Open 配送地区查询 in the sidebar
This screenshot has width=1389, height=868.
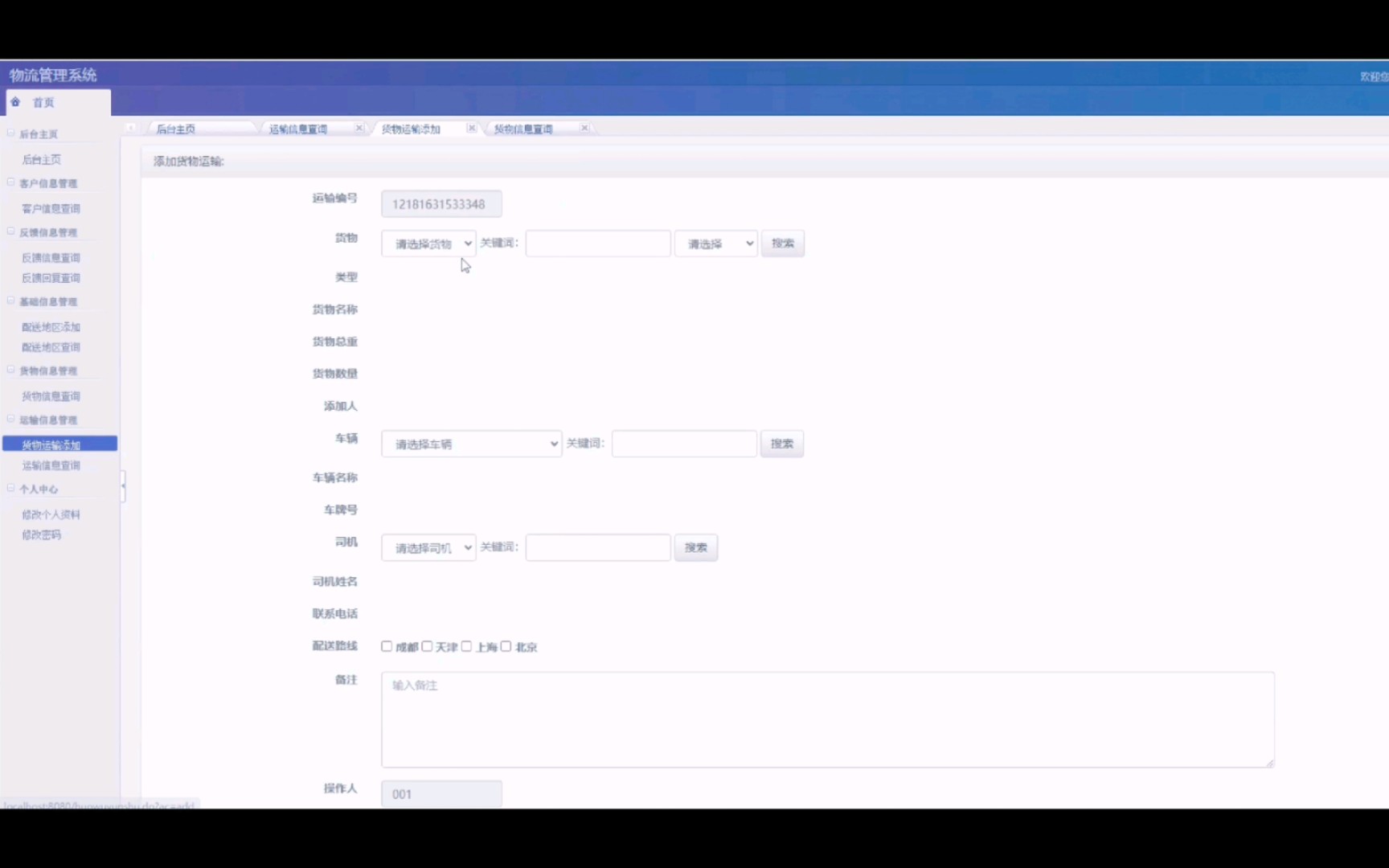tap(51, 347)
